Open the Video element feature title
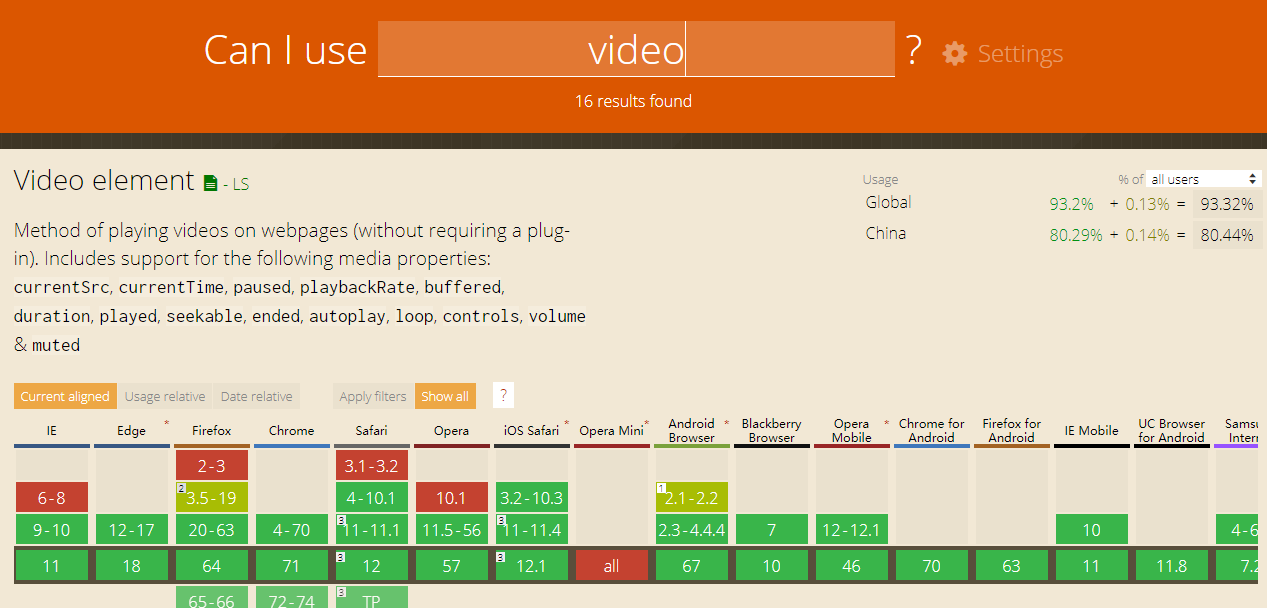The width and height of the screenshot is (1267, 608). [104, 181]
